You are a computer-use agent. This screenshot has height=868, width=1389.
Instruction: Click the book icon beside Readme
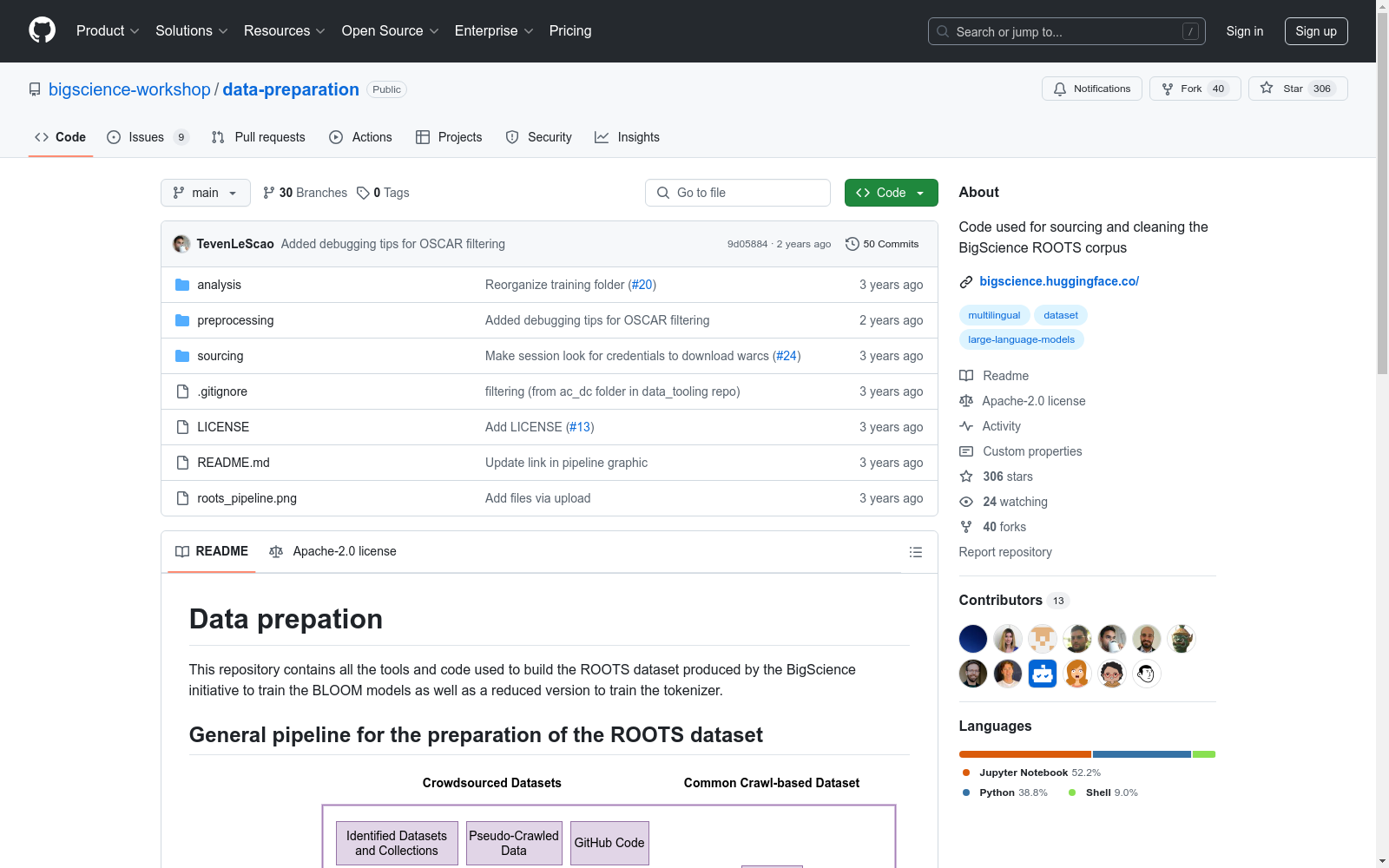pos(966,376)
